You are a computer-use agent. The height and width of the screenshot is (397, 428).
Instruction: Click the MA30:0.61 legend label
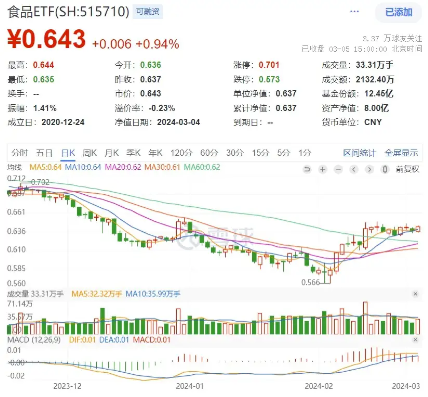(x=162, y=167)
